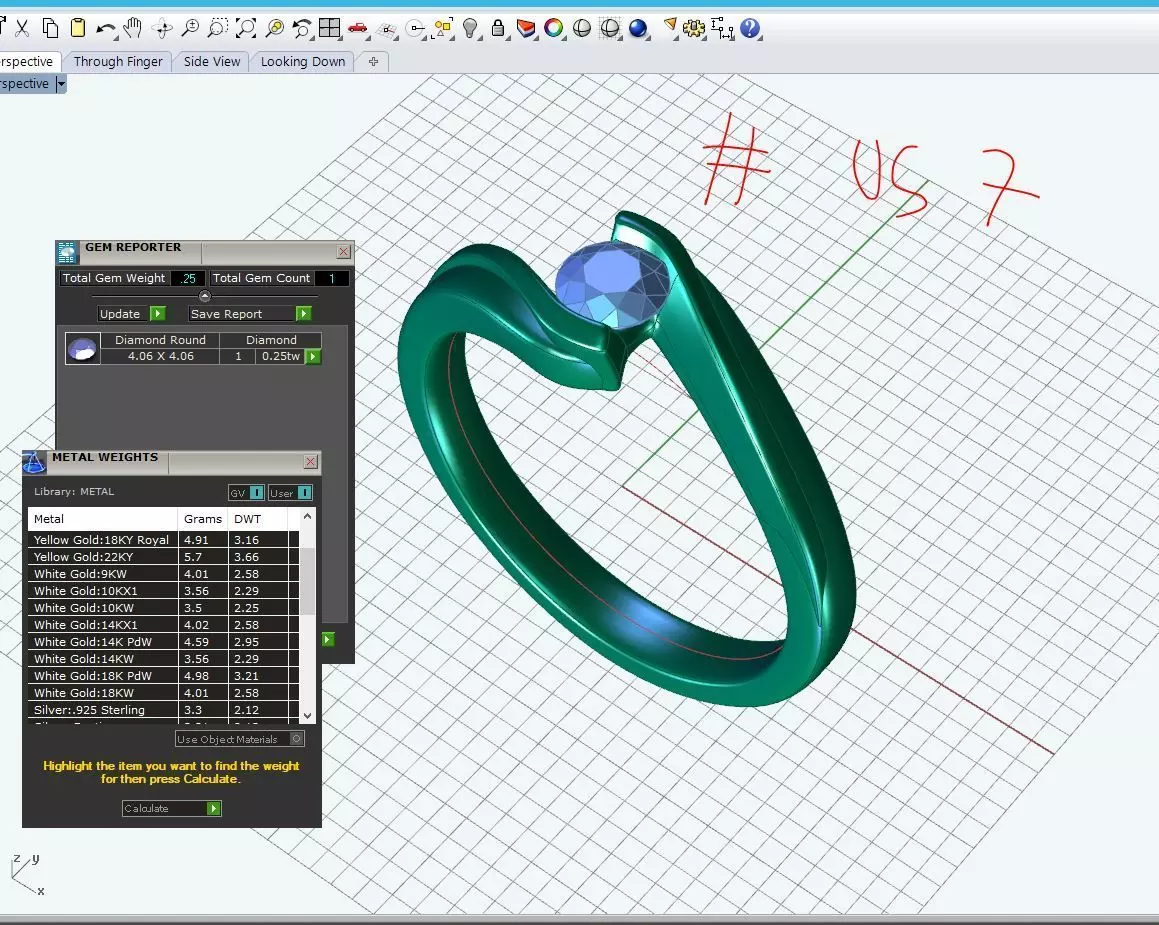This screenshot has height=925, width=1159.
Task: Click the Calculate button in Metal Weights
Action: pos(171,808)
